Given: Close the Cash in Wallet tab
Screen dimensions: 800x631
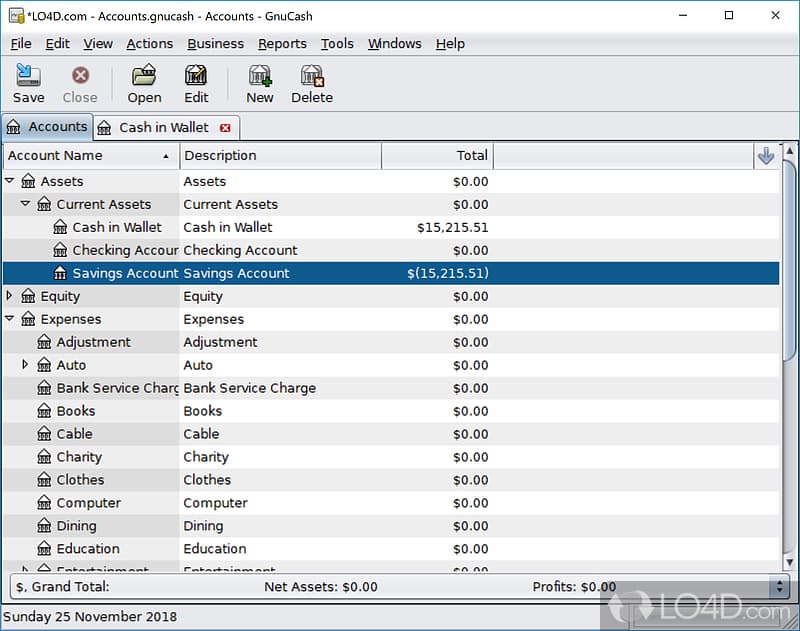Looking at the screenshot, I should (x=225, y=127).
